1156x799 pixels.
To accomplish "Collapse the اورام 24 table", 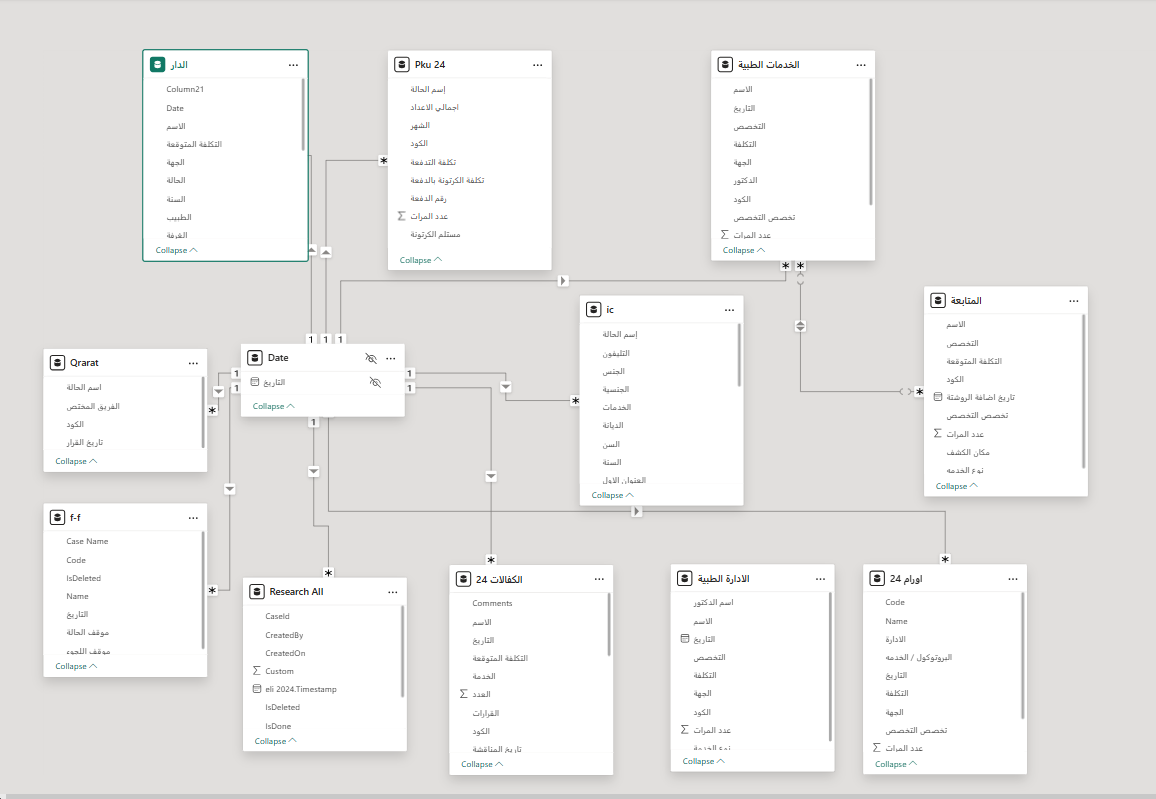I will point(896,764).
